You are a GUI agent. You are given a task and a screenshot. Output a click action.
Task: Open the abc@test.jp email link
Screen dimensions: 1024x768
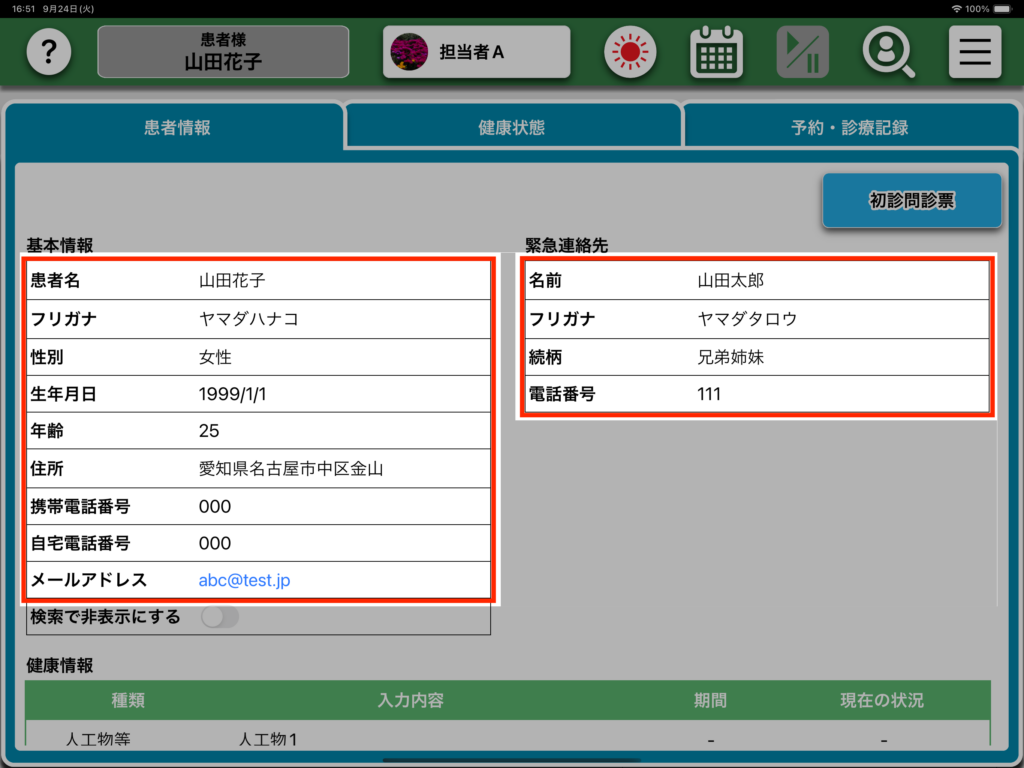[244, 580]
